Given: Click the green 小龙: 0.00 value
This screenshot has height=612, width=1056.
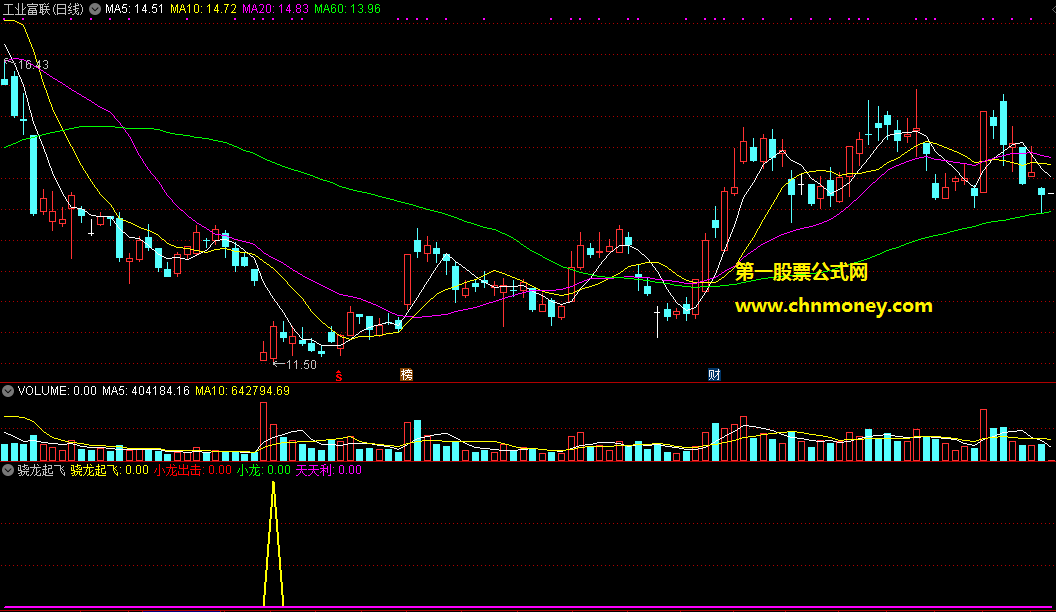Looking at the screenshot, I should point(263,470).
